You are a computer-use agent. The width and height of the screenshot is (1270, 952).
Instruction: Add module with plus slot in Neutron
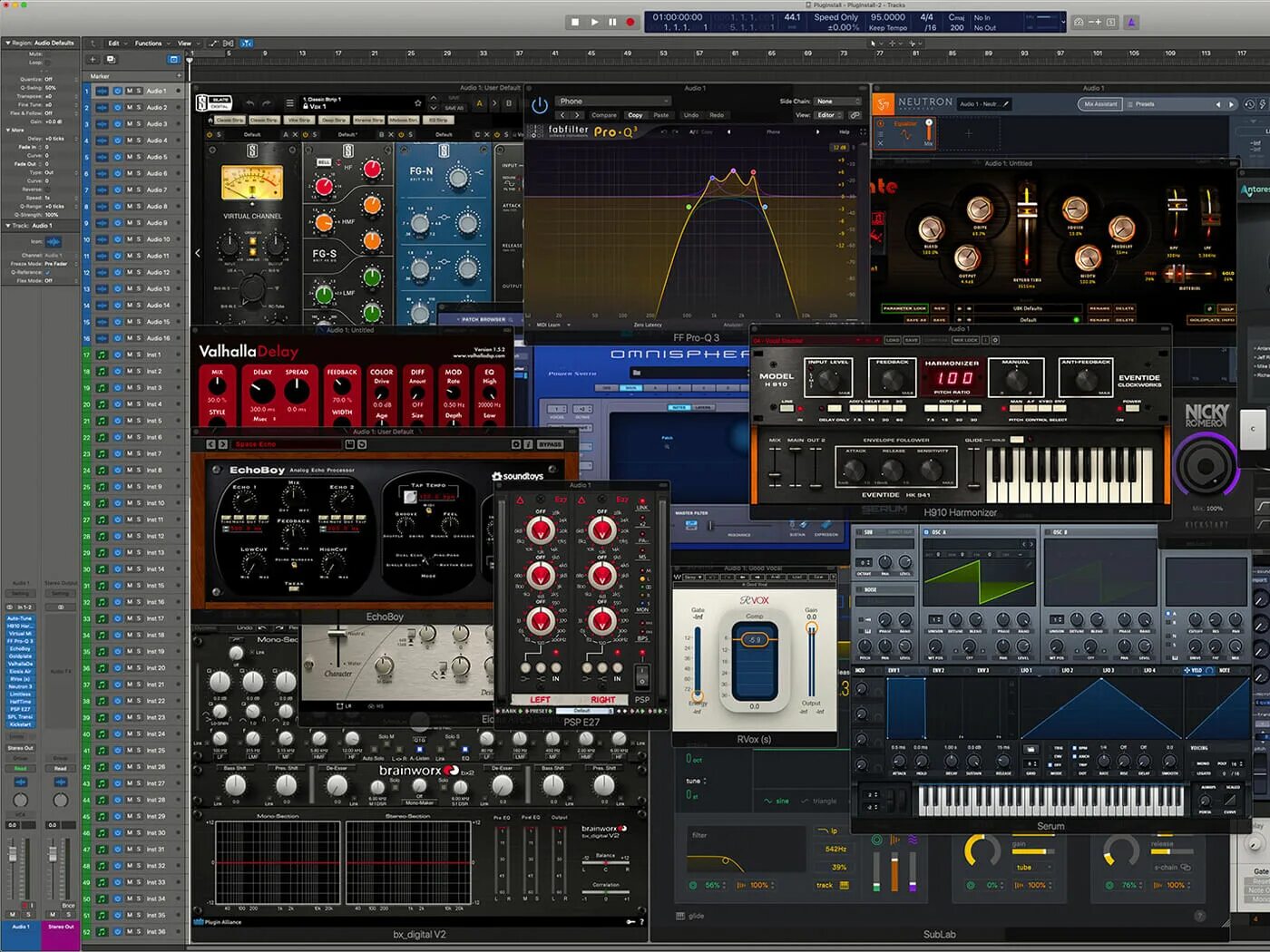pos(968,134)
